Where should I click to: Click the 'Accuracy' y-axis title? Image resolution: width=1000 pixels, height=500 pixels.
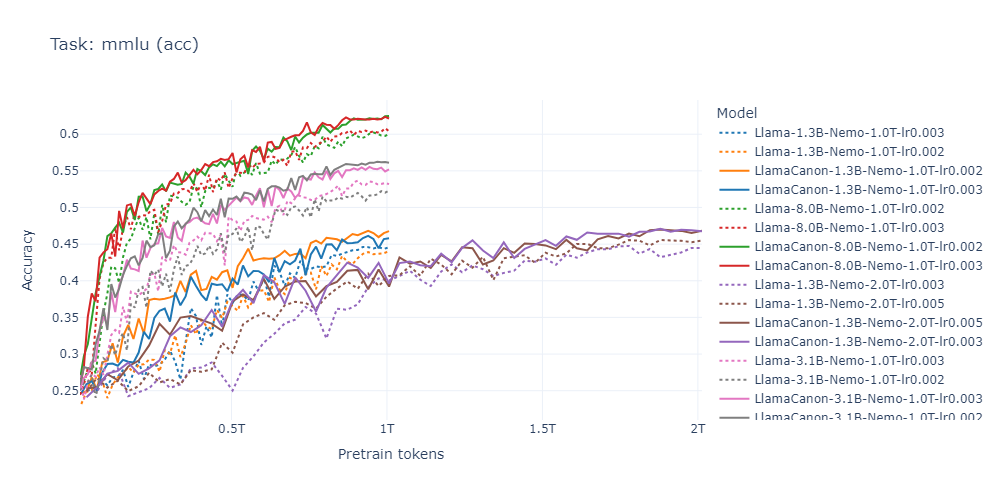coord(27,260)
